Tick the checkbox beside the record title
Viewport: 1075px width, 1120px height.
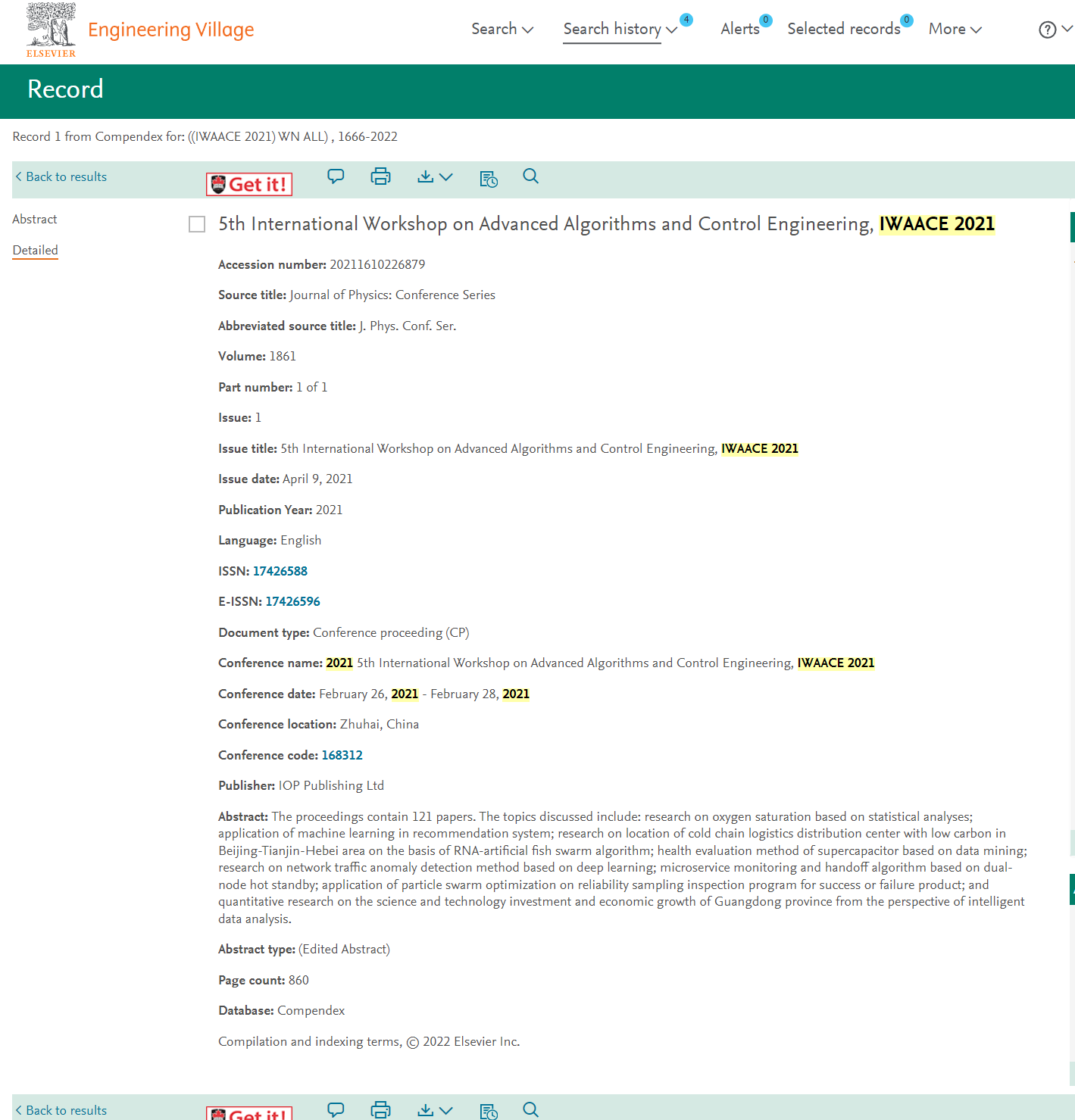pos(197,224)
